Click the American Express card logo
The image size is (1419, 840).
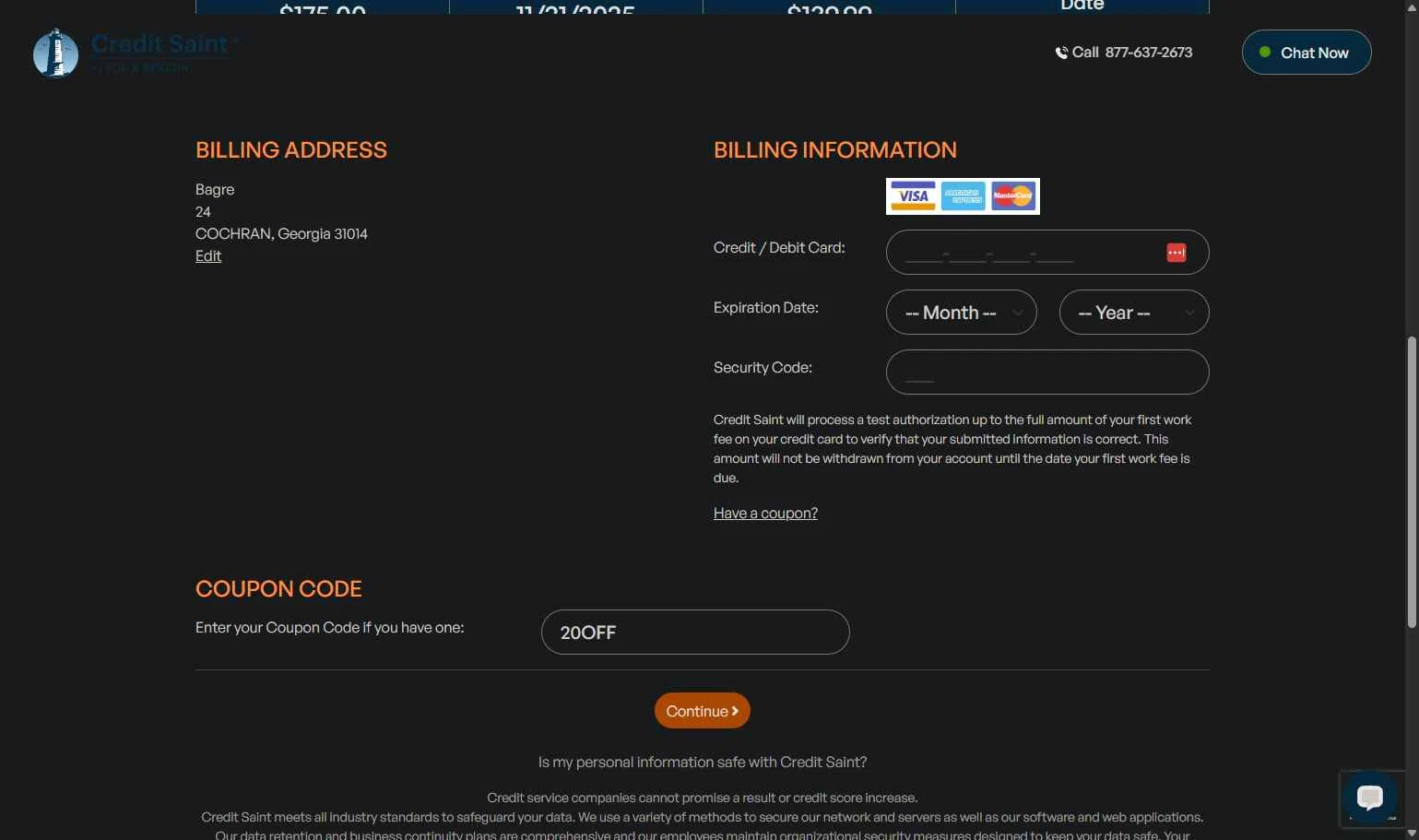click(964, 196)
